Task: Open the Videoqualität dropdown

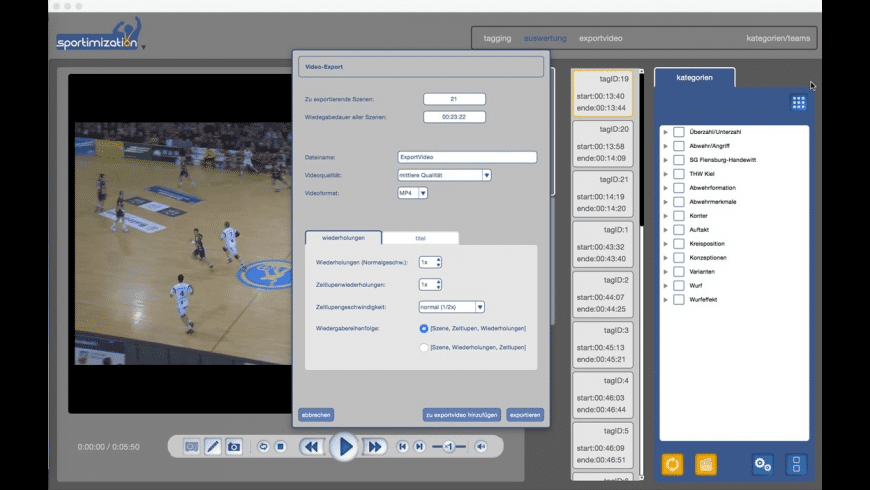Action: click(486, 175)
